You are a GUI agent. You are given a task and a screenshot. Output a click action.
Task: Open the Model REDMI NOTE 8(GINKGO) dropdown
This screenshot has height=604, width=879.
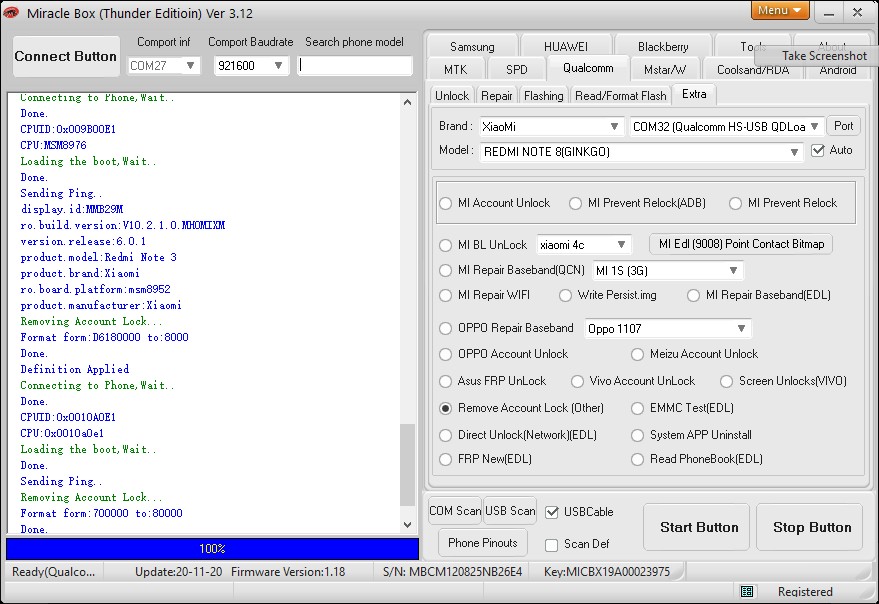coord(641,152)
